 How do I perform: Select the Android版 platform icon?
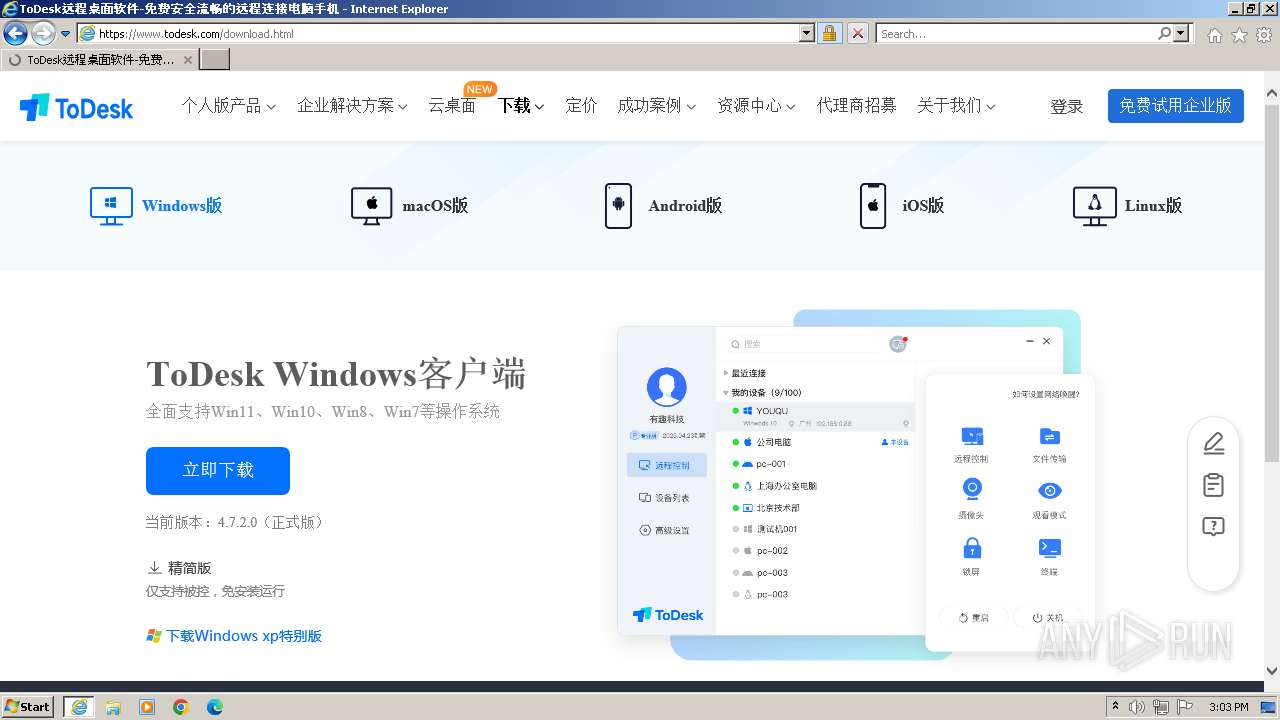coord(618,206)
